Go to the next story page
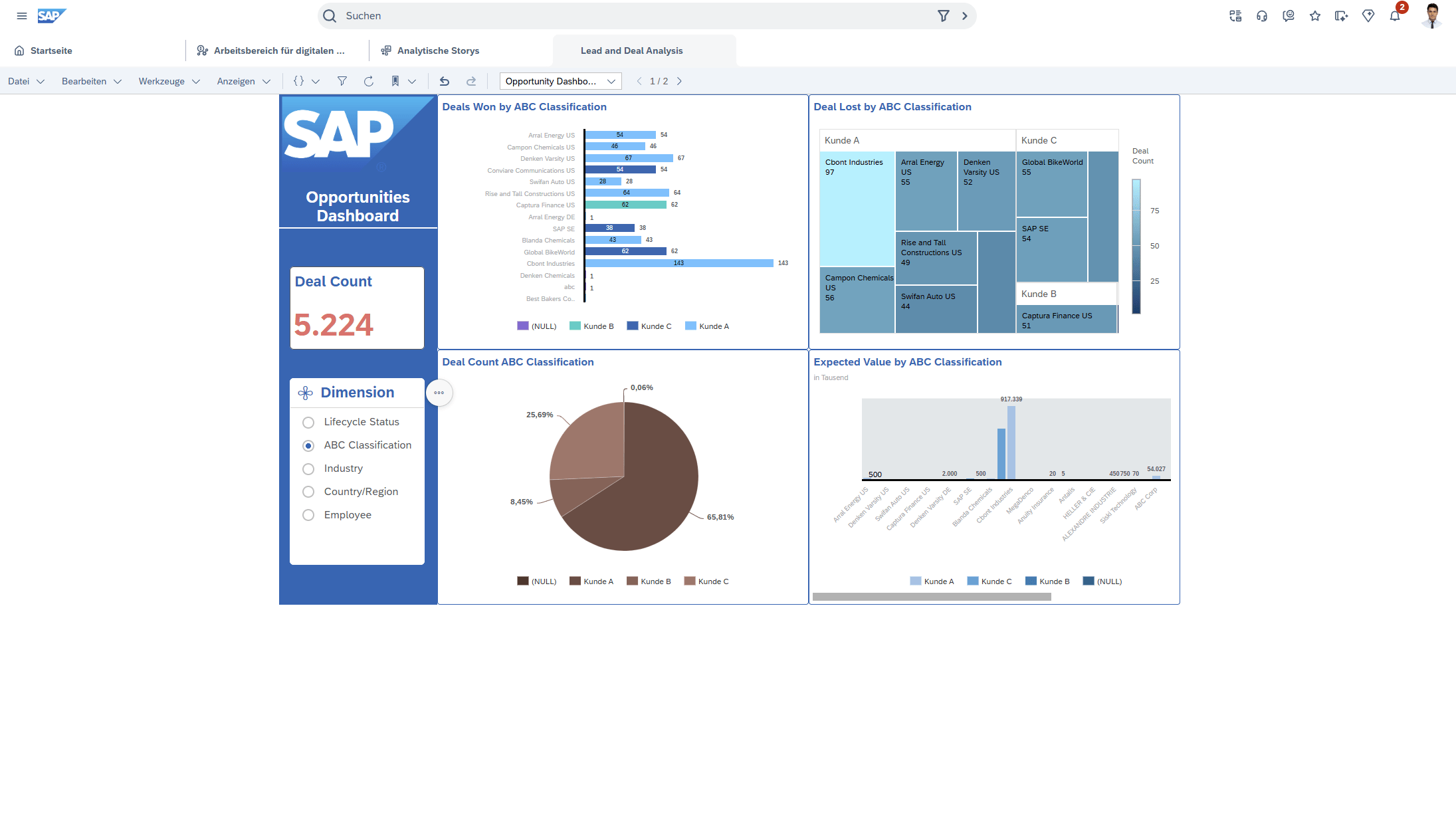This screenshot has height=828, width=1456. pyautogui.click(x=679, y=81)
